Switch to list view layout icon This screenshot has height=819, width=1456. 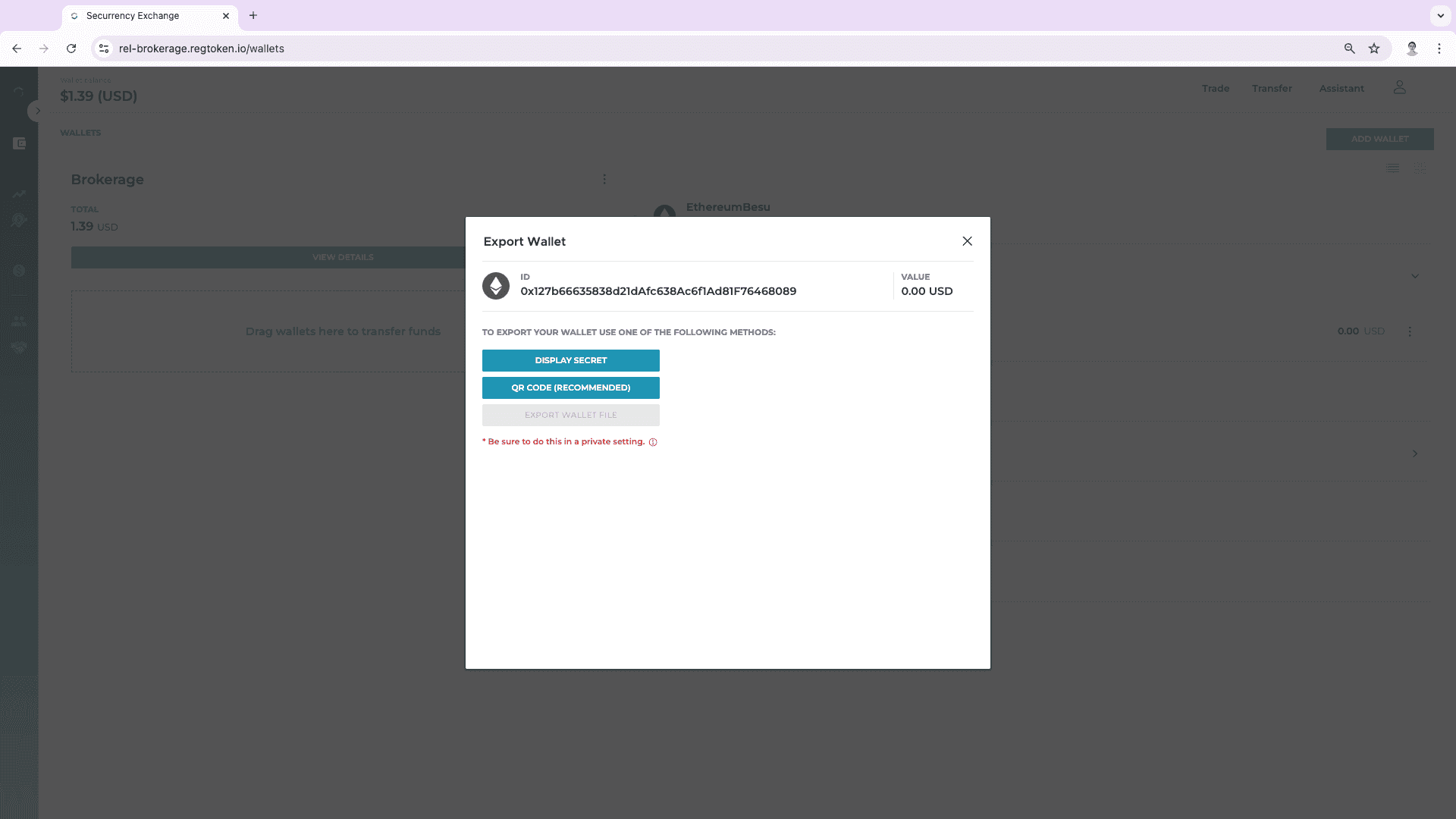click(1393, 168)
